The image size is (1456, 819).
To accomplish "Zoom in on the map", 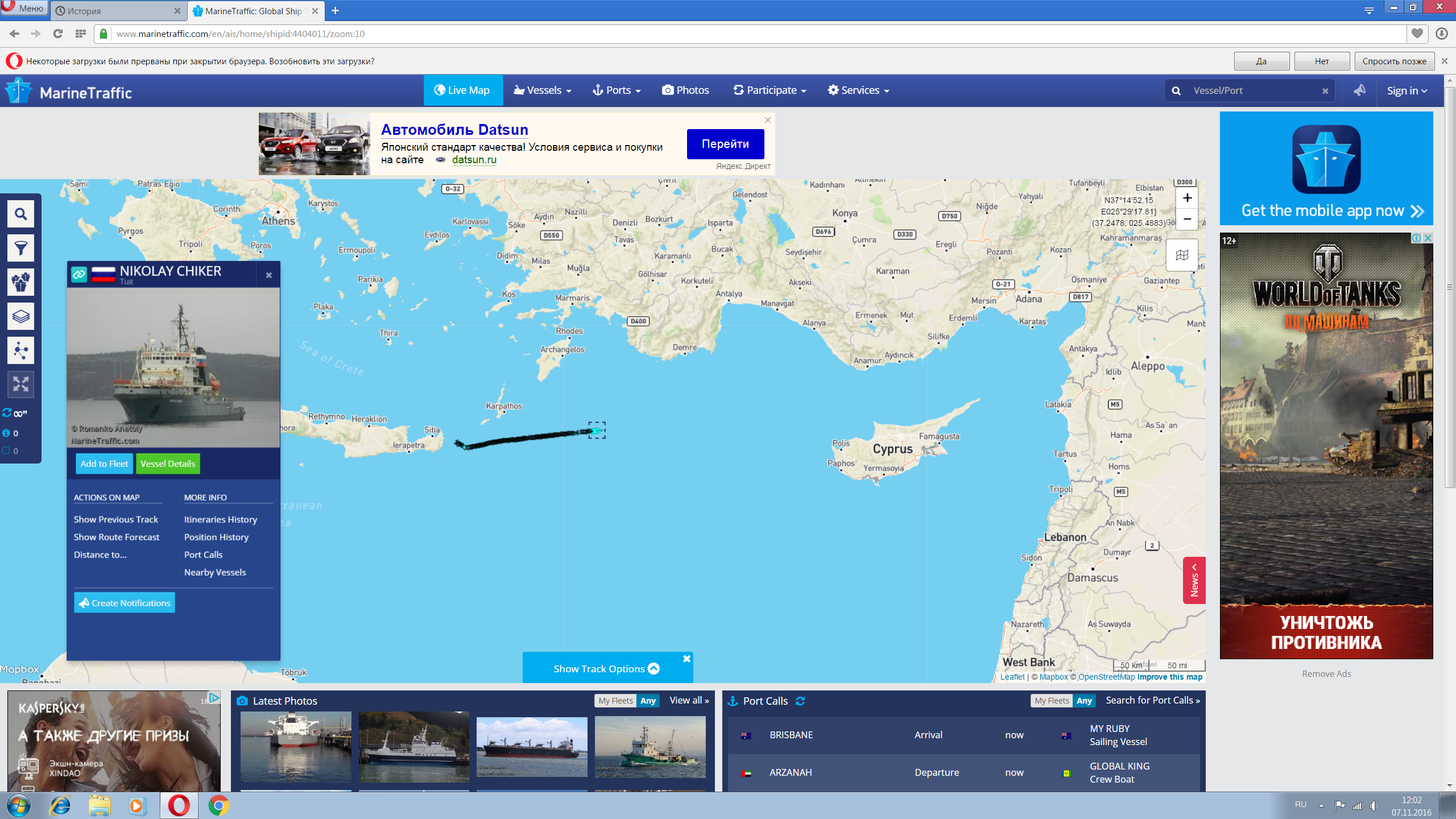I will [x=1187, y=198].
